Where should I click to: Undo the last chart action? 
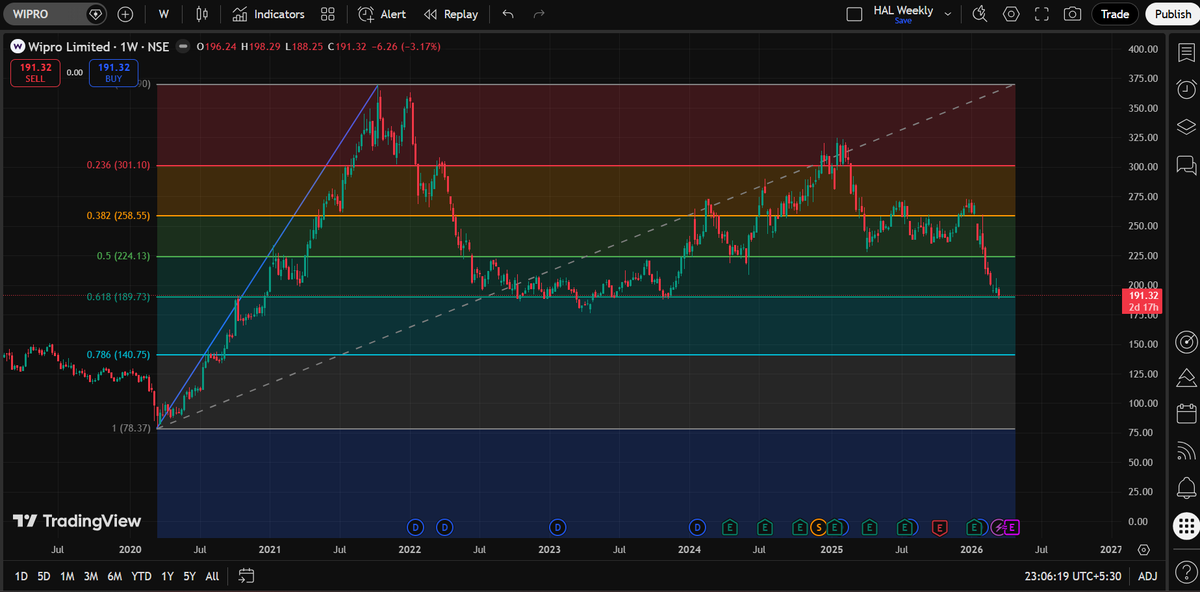tap(508, 14)
